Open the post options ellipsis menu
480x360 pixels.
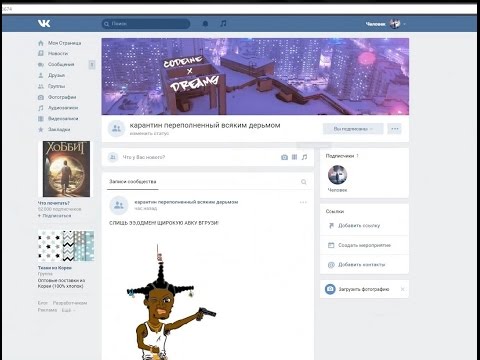tap(303, 202)
